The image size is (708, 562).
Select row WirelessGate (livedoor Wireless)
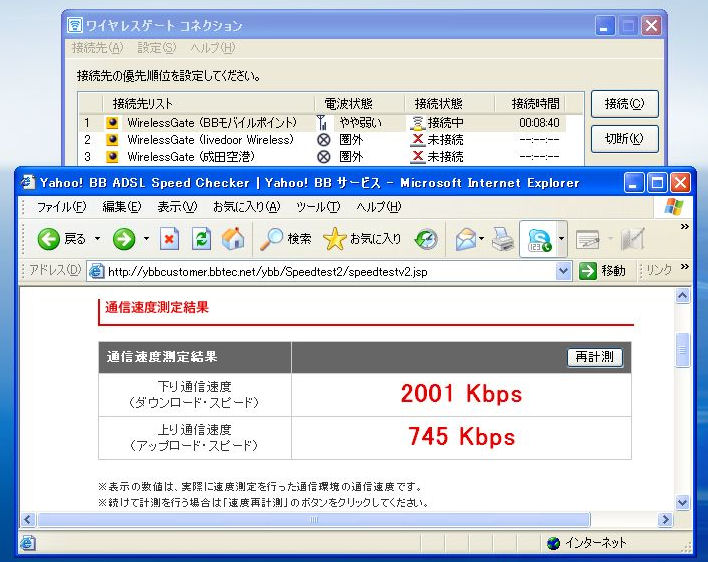point(323,140)
